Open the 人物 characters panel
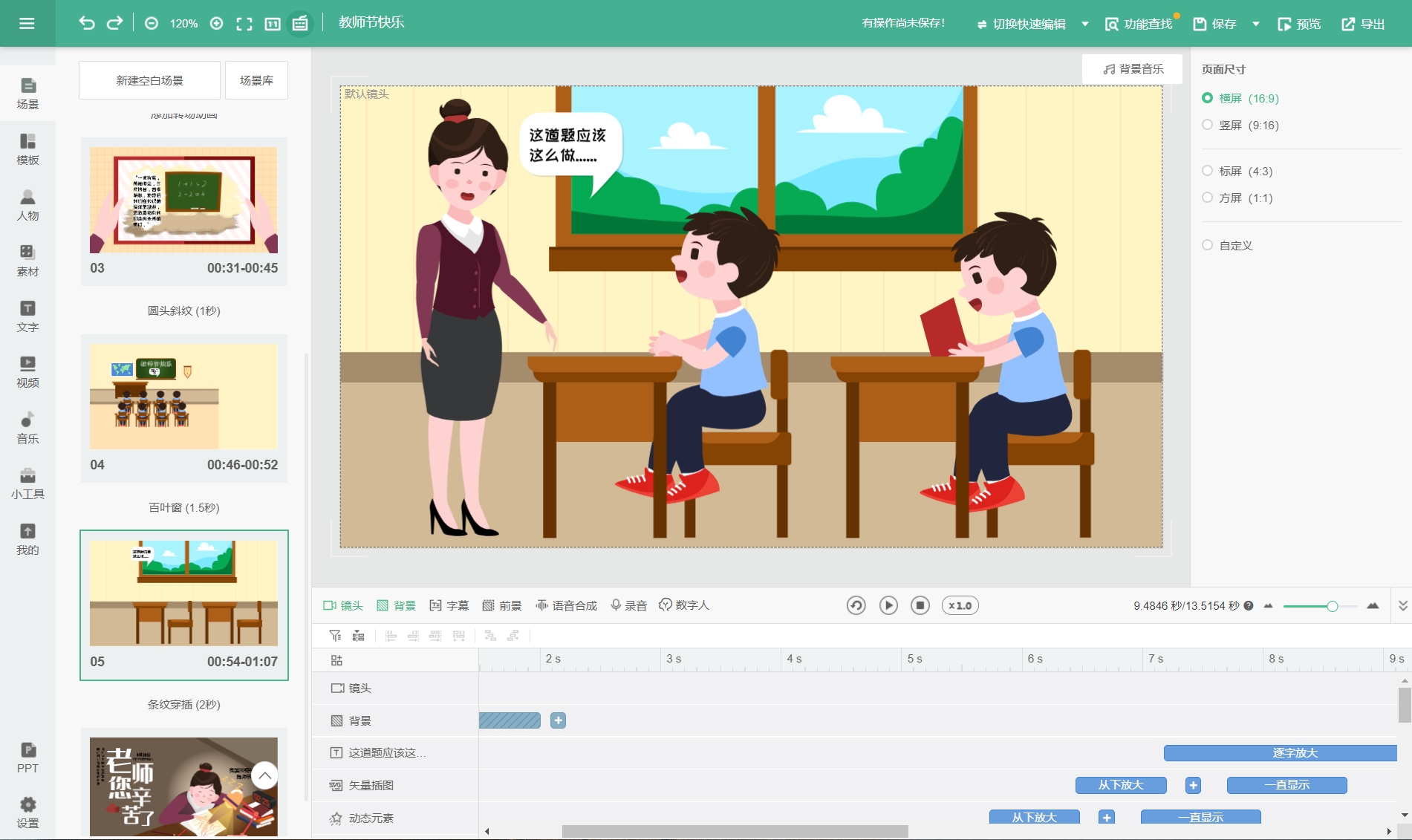This screenshot has width=1412, height=840. (x=27, y=205)
